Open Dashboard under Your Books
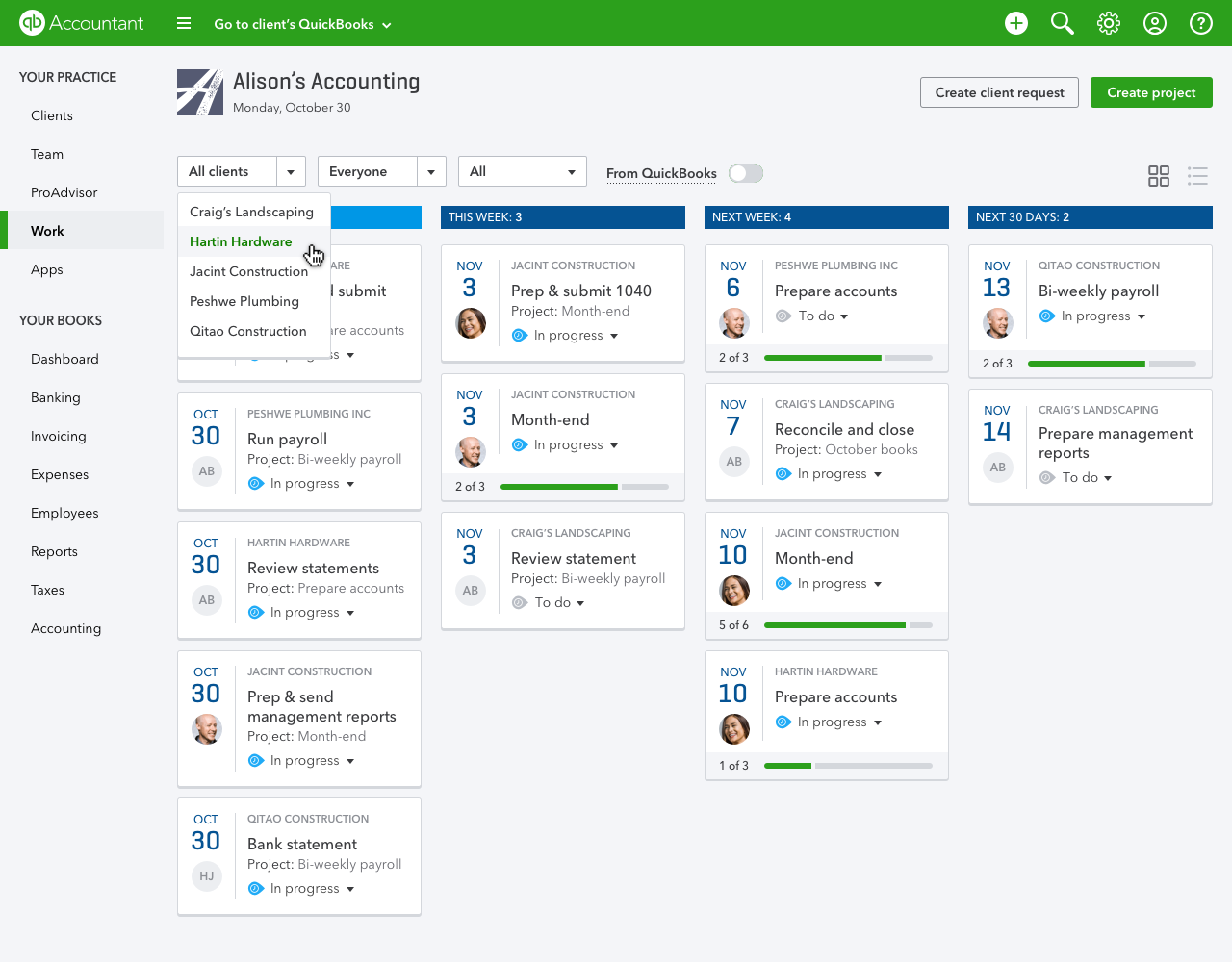Viewport: 1232px width, 962px height. click(64, 359)
